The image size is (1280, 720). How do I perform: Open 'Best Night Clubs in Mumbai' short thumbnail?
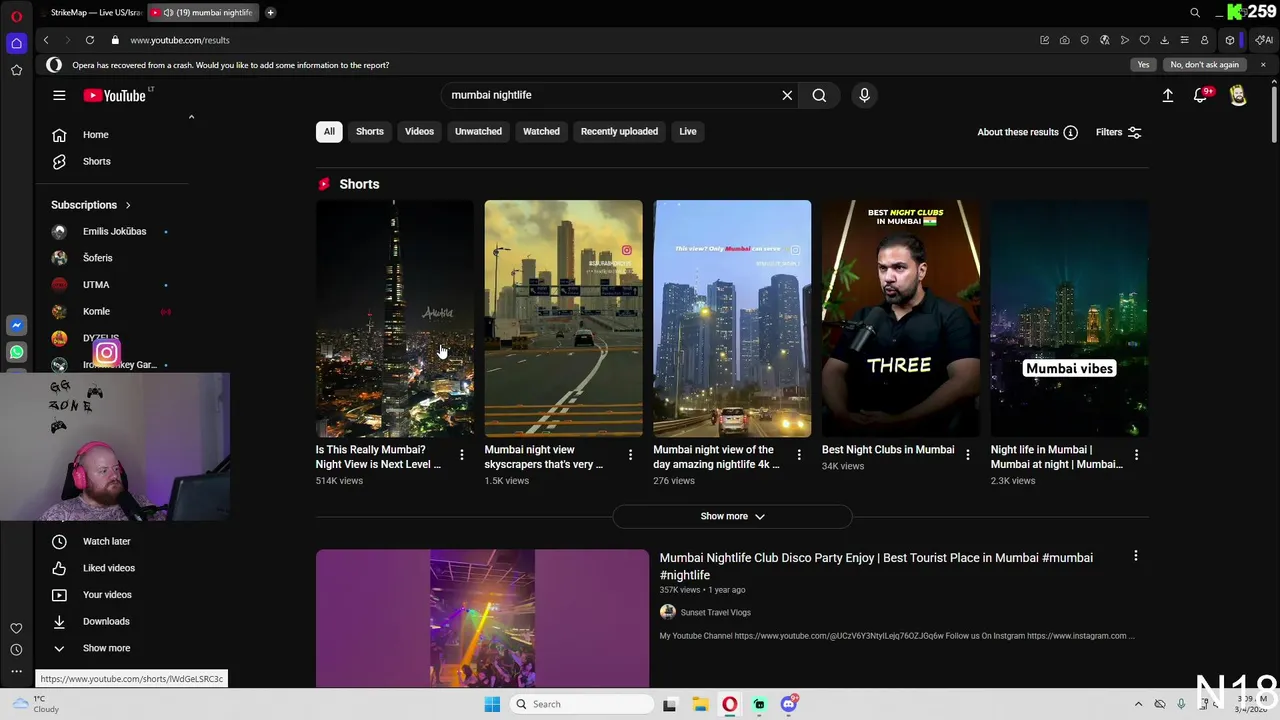[x=900, y=318]
